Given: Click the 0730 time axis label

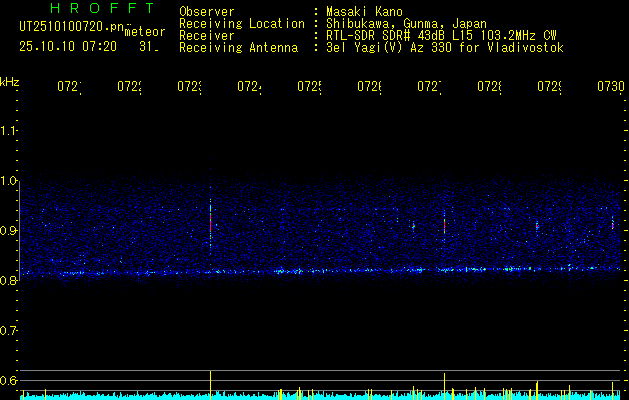Looking at the screenshot, I should point(611,86).
